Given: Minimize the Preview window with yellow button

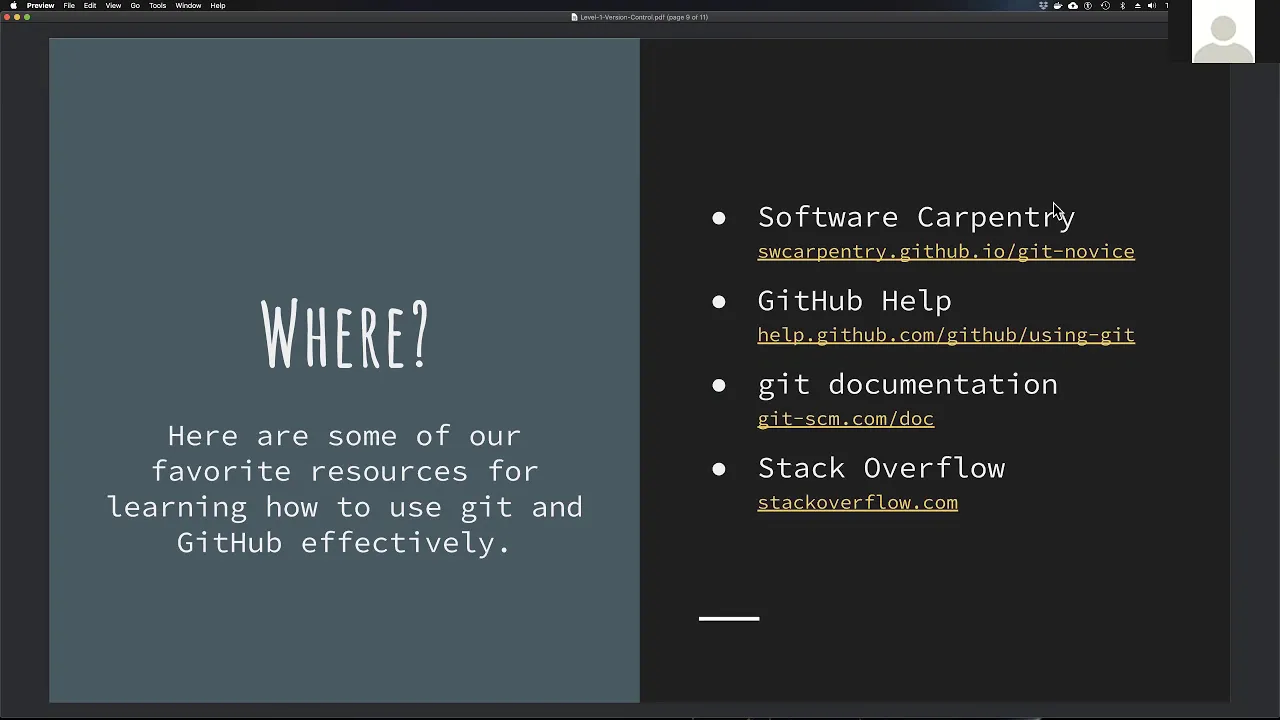Looking at the screenshot, I should [17, 17].
